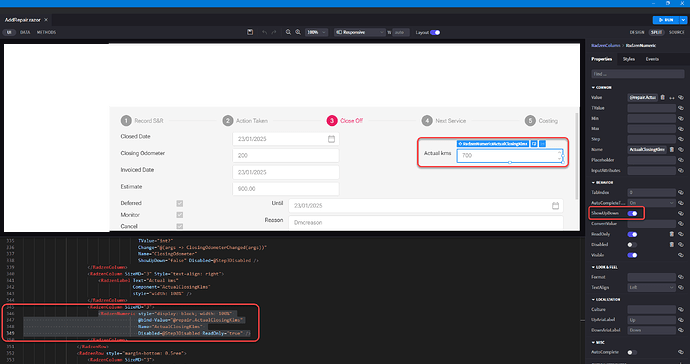The width and height of the screenshot is (690, 364).
Task: Check the Cancel checkbox
Action: (x=180, y=226)
